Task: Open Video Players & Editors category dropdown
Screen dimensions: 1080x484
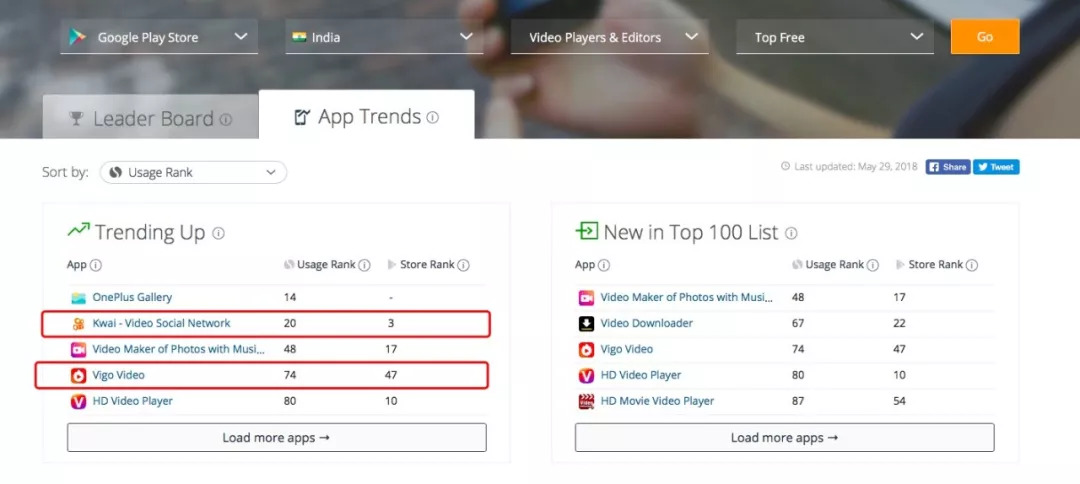Action: [x=610, y=36]
